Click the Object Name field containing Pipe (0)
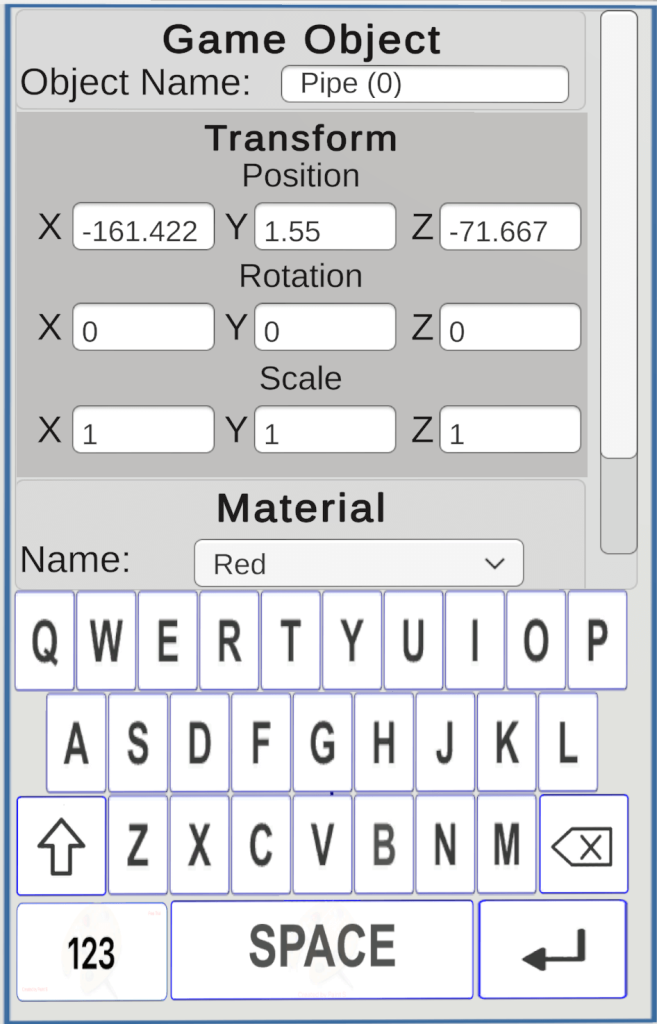Image resolution: width=657 pixels, height=1024 pixels. tap(425, 84)
